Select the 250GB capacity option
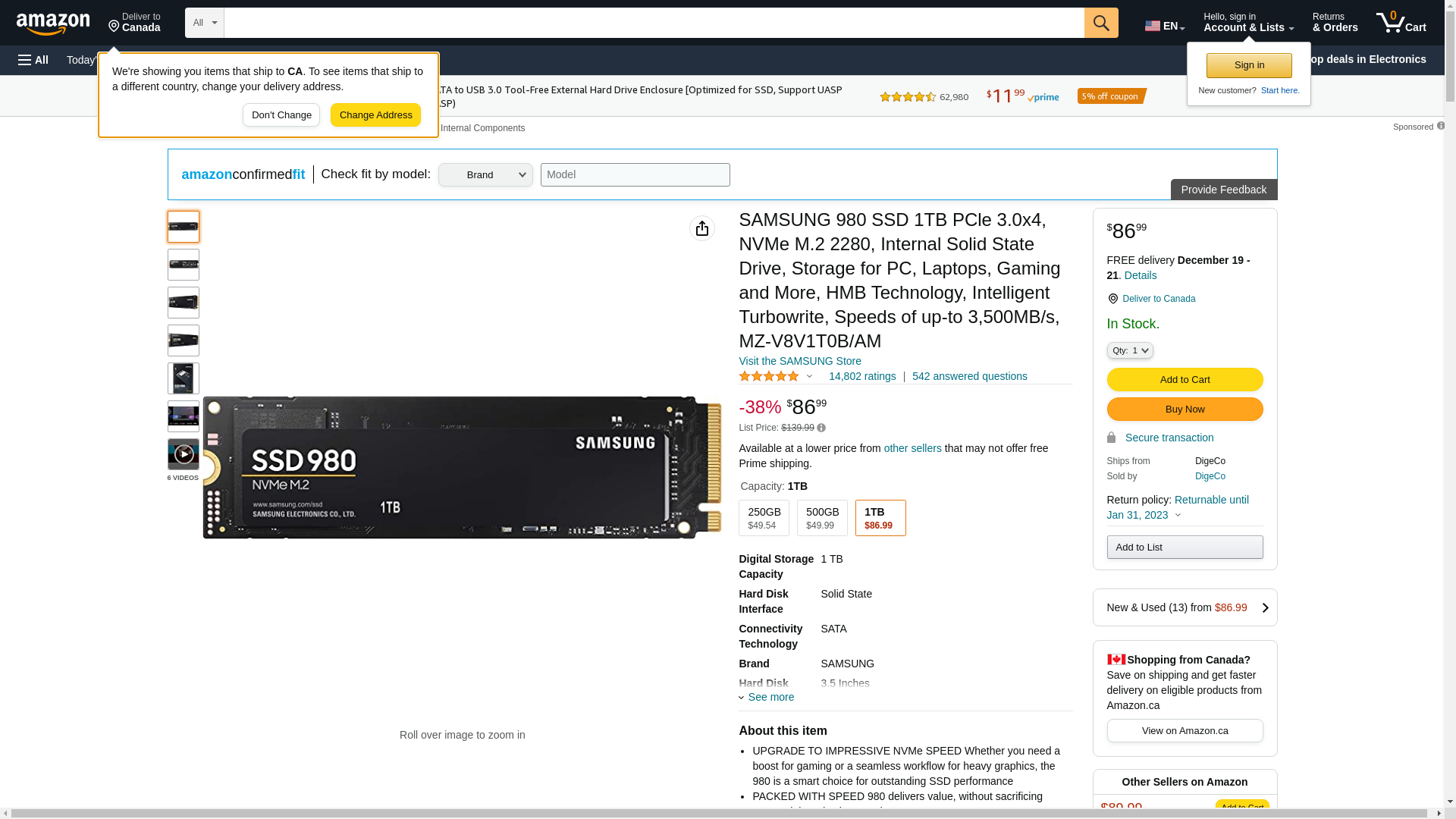The width and height of the screenshot is (1456, 819). click(x=764, y=518)
